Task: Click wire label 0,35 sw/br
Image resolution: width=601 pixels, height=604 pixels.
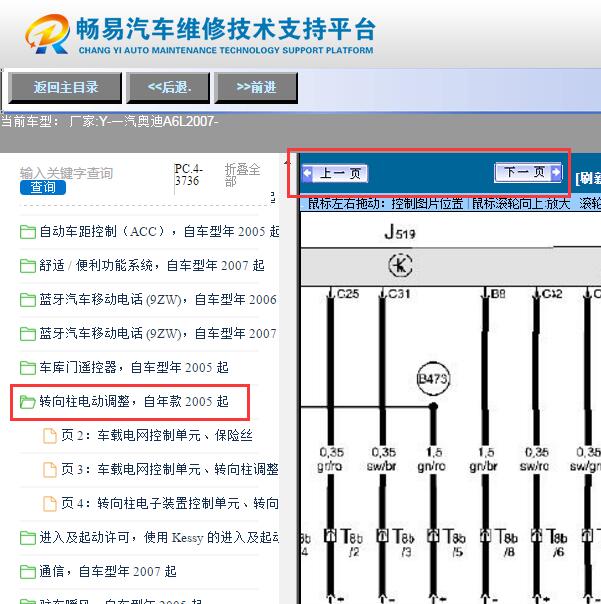Action: (382, 459)
